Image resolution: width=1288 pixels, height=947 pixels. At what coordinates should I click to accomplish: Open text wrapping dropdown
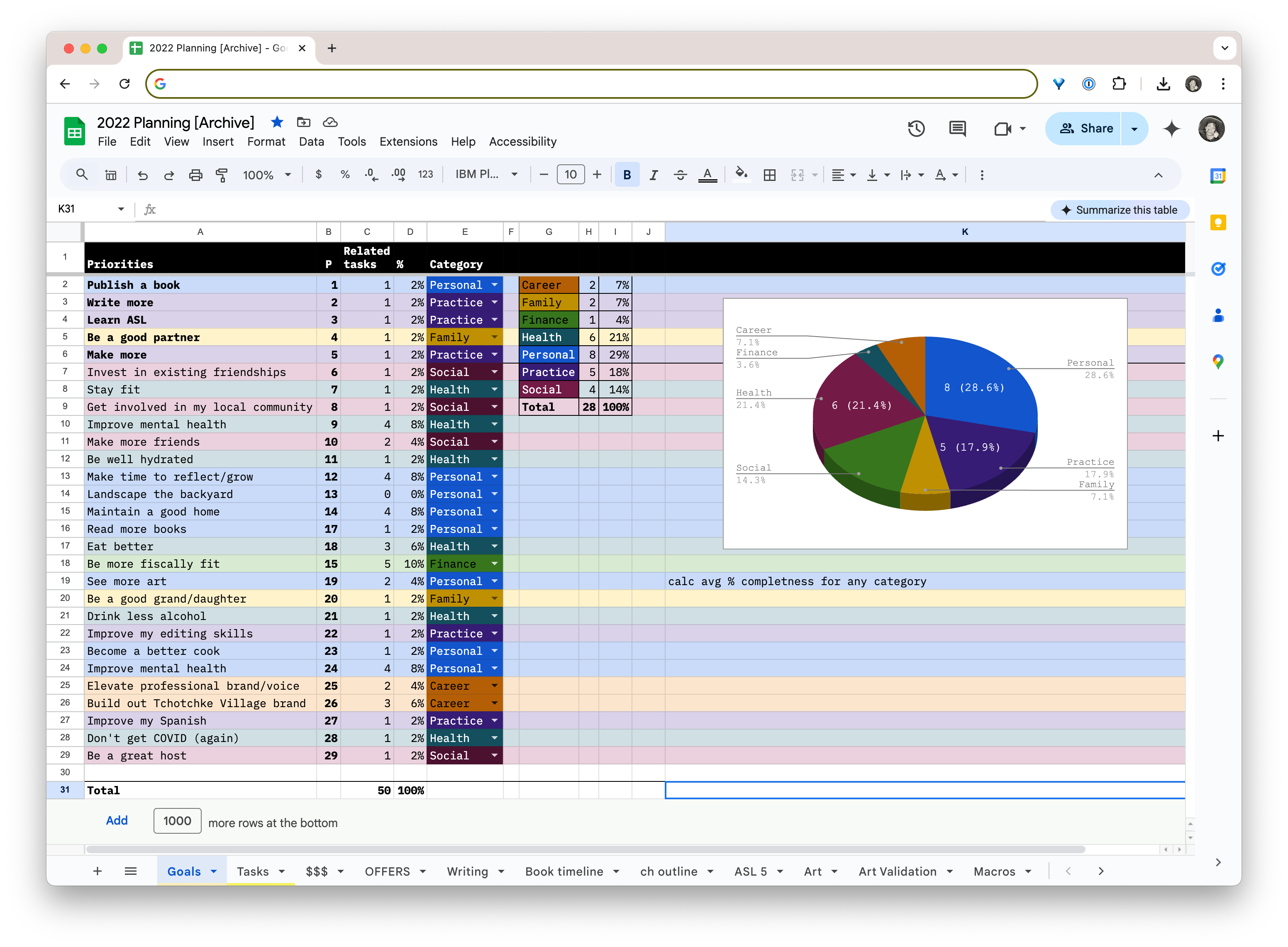[911, 175]
